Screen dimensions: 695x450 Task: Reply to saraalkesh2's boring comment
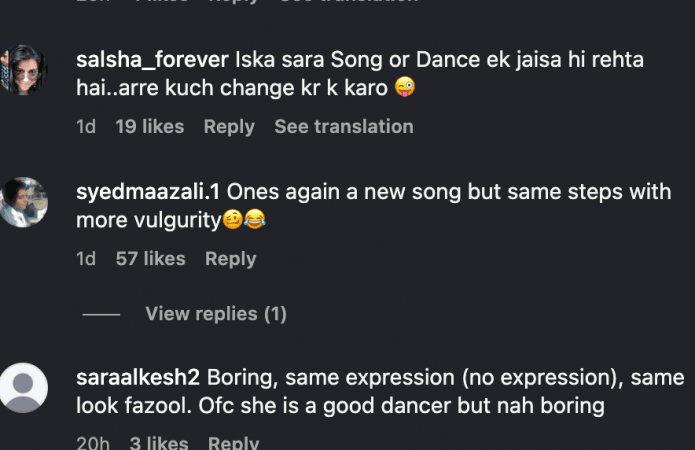coord(233,443)
